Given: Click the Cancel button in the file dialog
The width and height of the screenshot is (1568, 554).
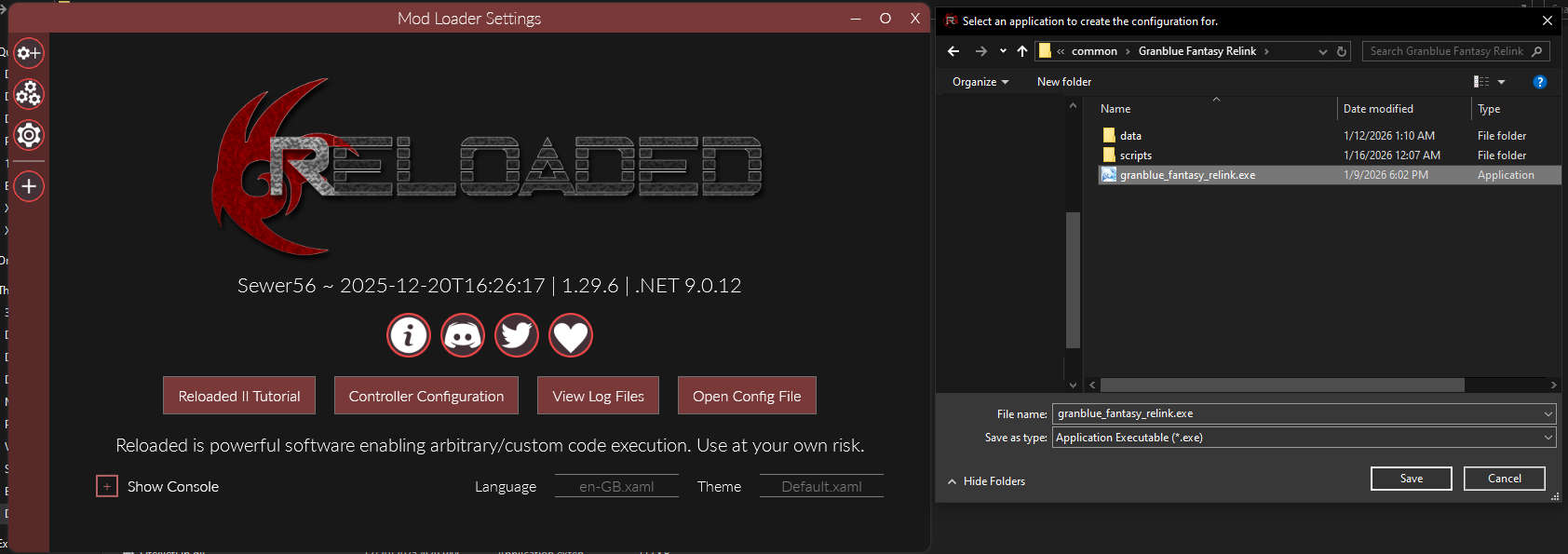Looking at the screenshot, I should (x=1504, y=479).
